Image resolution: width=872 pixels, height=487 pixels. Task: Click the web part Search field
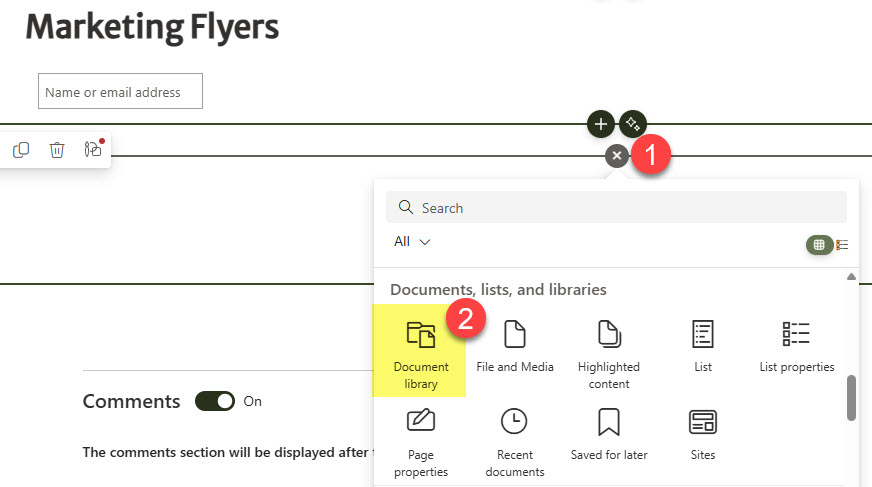pos(616,207)
